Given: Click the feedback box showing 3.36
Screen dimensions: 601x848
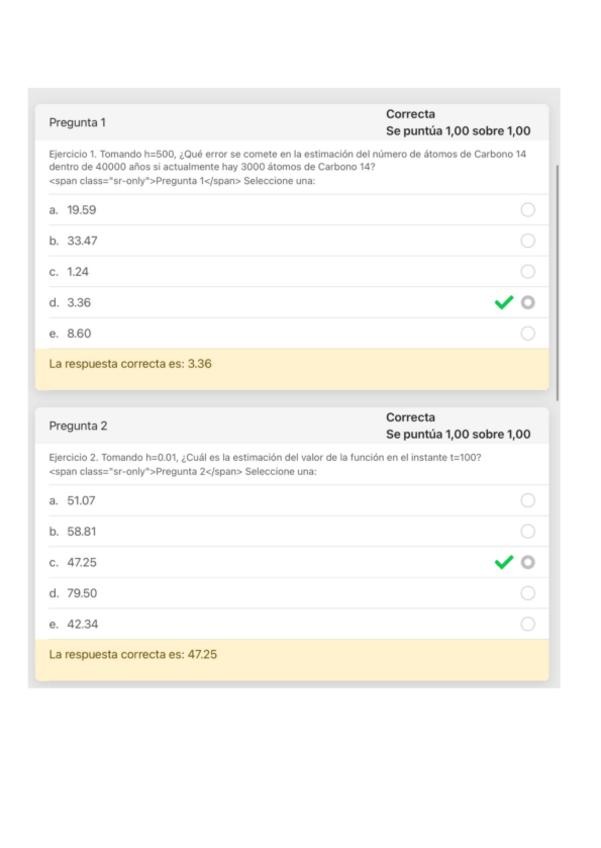Looking at the screenshot, I should click(291, 365).
